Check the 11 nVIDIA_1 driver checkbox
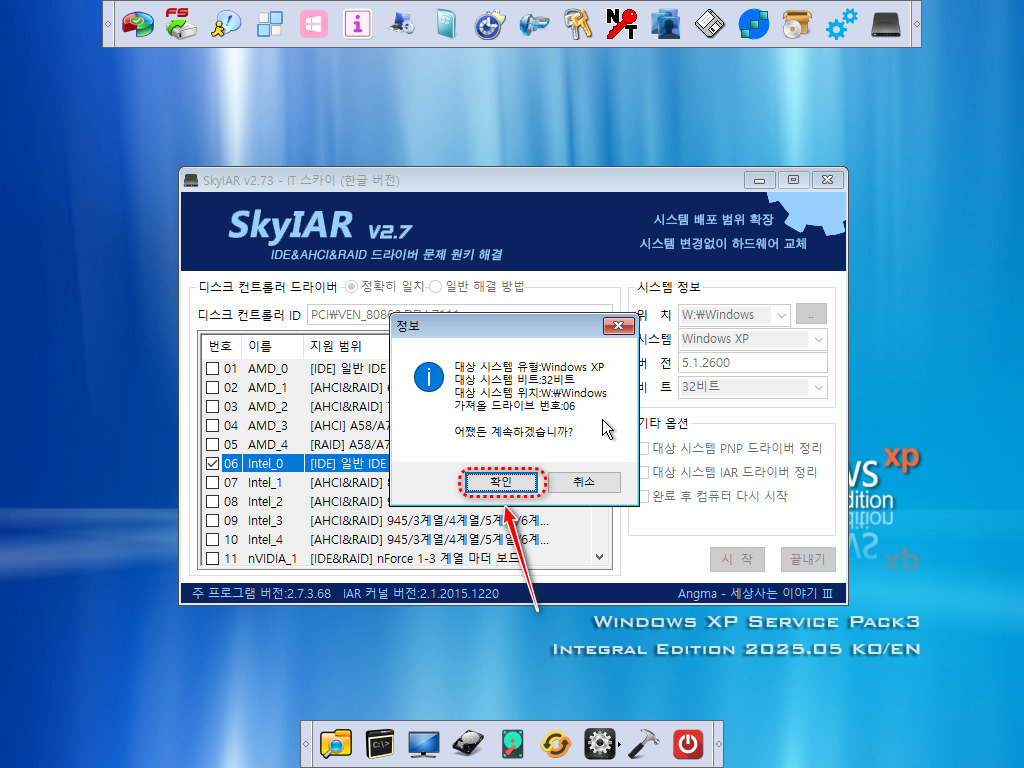Image resolution: width=1024 pixels, height=768 pixels. (x=212, y=558)
